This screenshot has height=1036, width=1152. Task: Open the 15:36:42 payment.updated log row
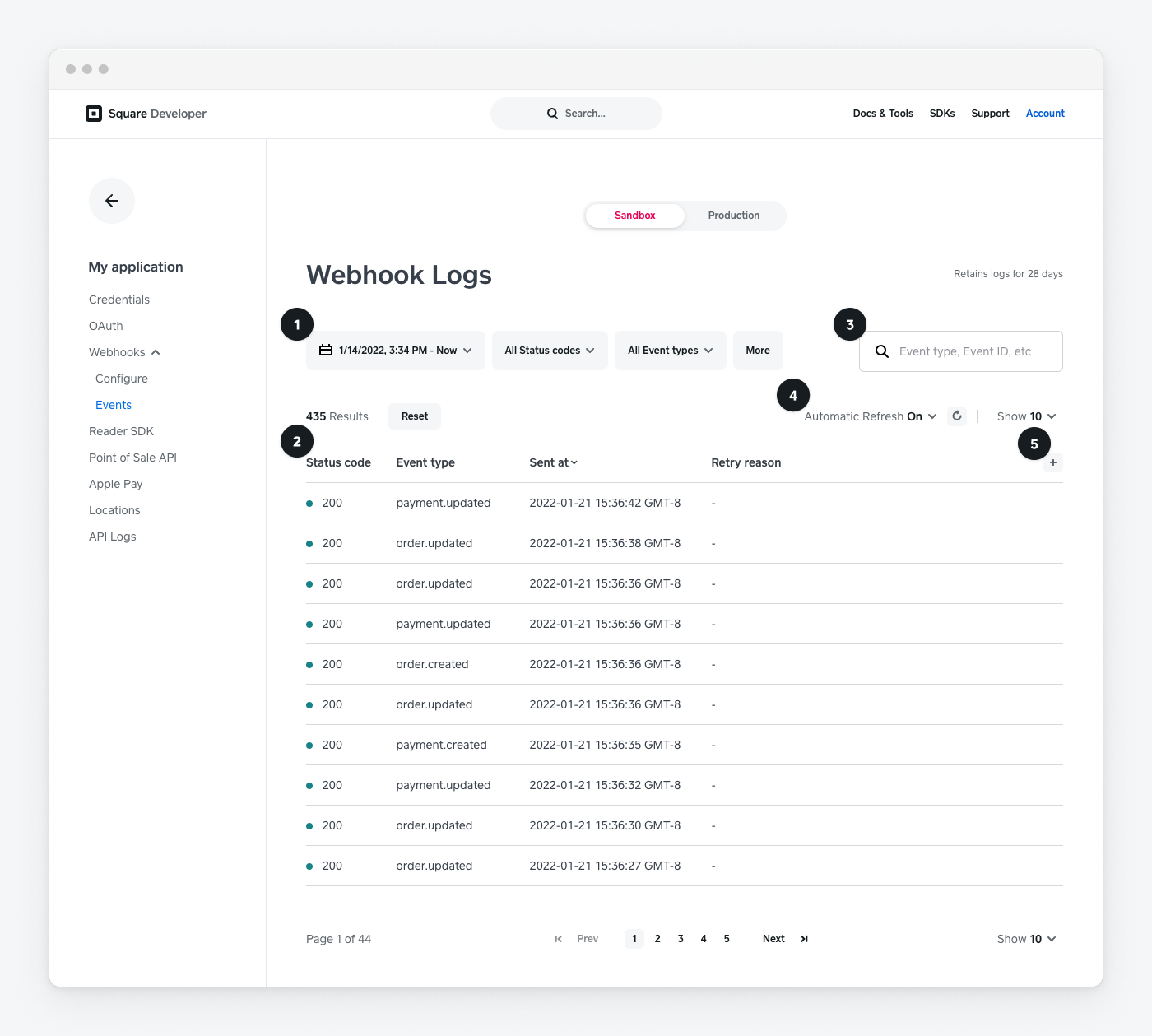click(x=685, y=503)
